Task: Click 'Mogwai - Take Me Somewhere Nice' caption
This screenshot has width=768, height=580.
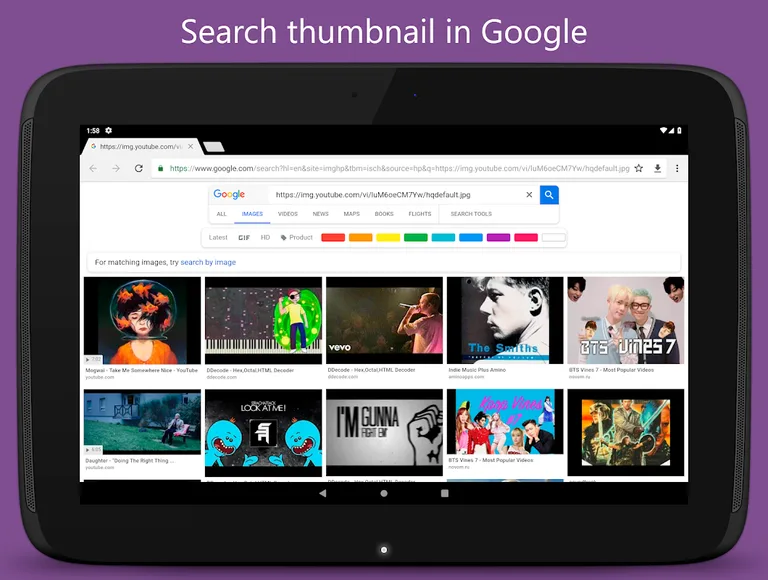Action: [x=142, y=370]
